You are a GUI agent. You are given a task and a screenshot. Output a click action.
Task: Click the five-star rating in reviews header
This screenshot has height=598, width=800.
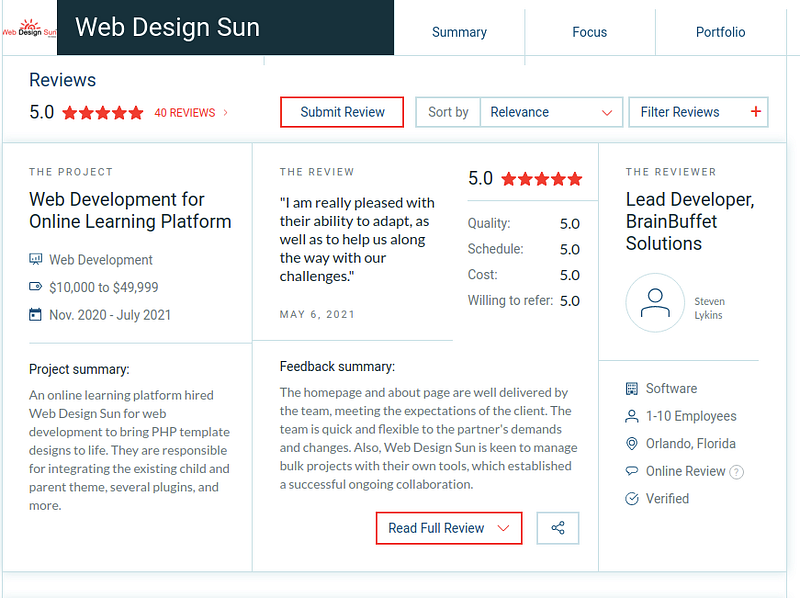(103, 113)
